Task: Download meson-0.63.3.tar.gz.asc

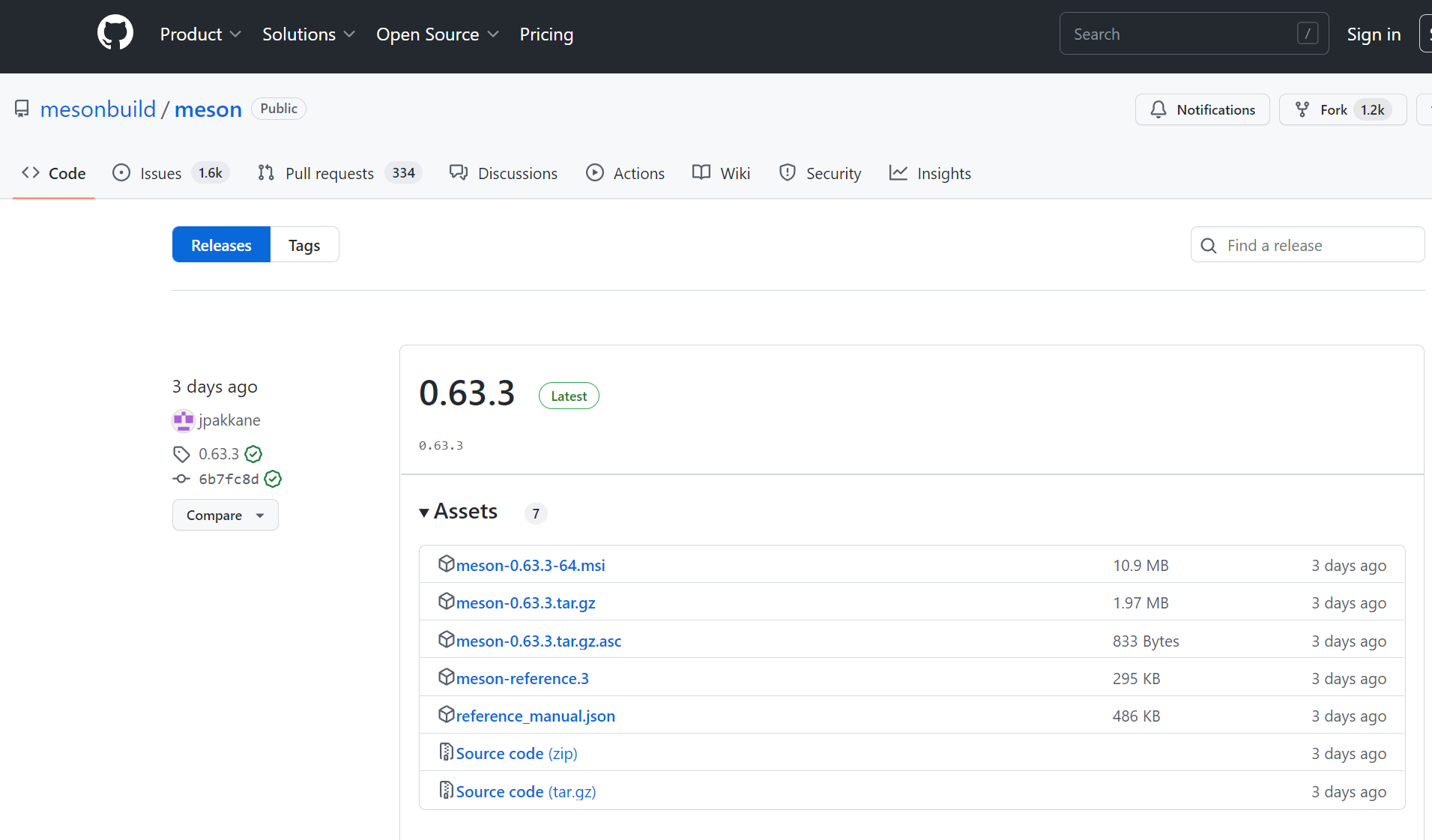Action: tap(539, 641)
